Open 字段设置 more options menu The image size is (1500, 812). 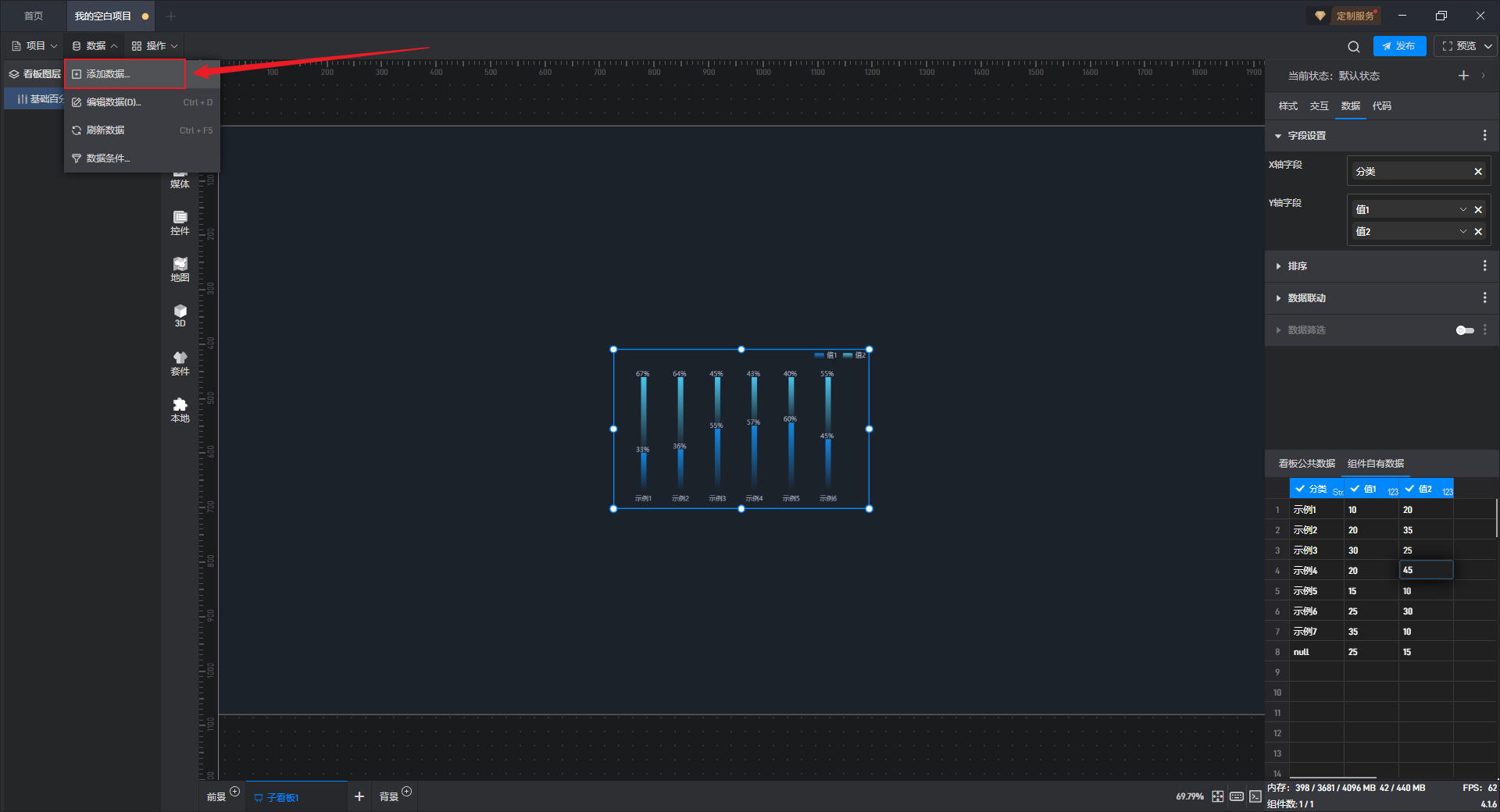1485,136
